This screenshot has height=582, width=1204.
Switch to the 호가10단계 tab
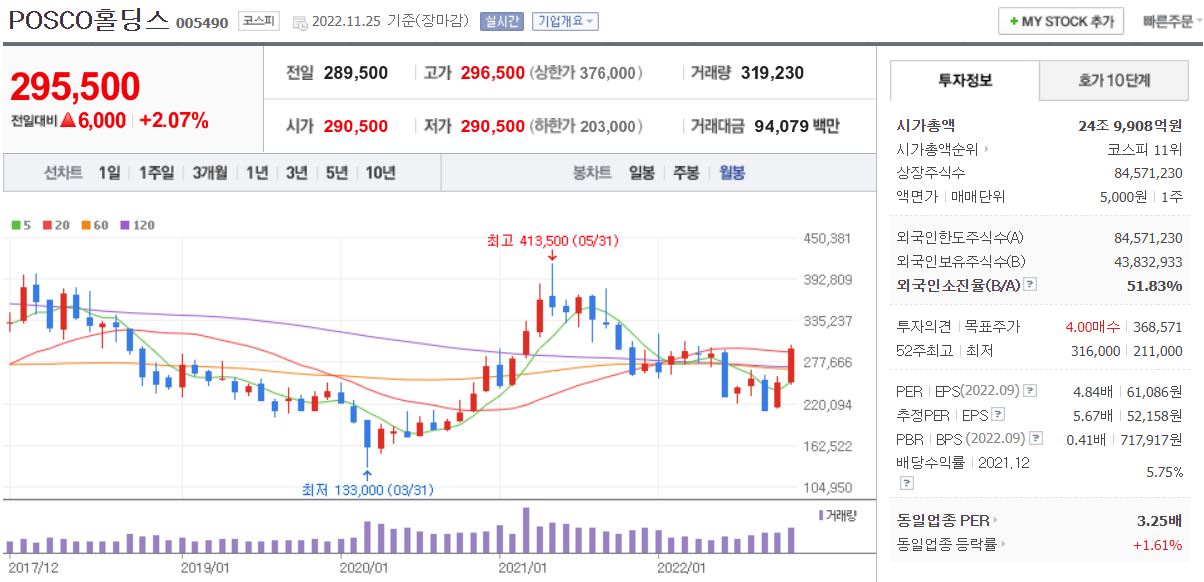point(1114,81)
